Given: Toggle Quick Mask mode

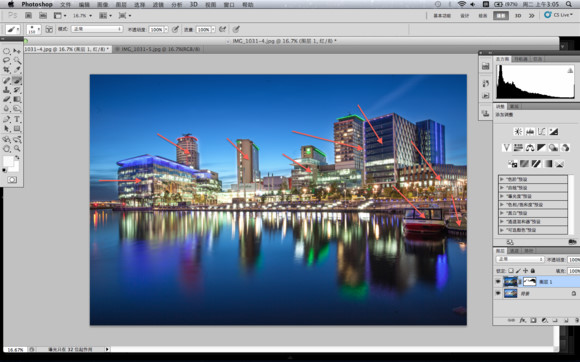Looking at the screenshot, I should click(x=12, y=180).
